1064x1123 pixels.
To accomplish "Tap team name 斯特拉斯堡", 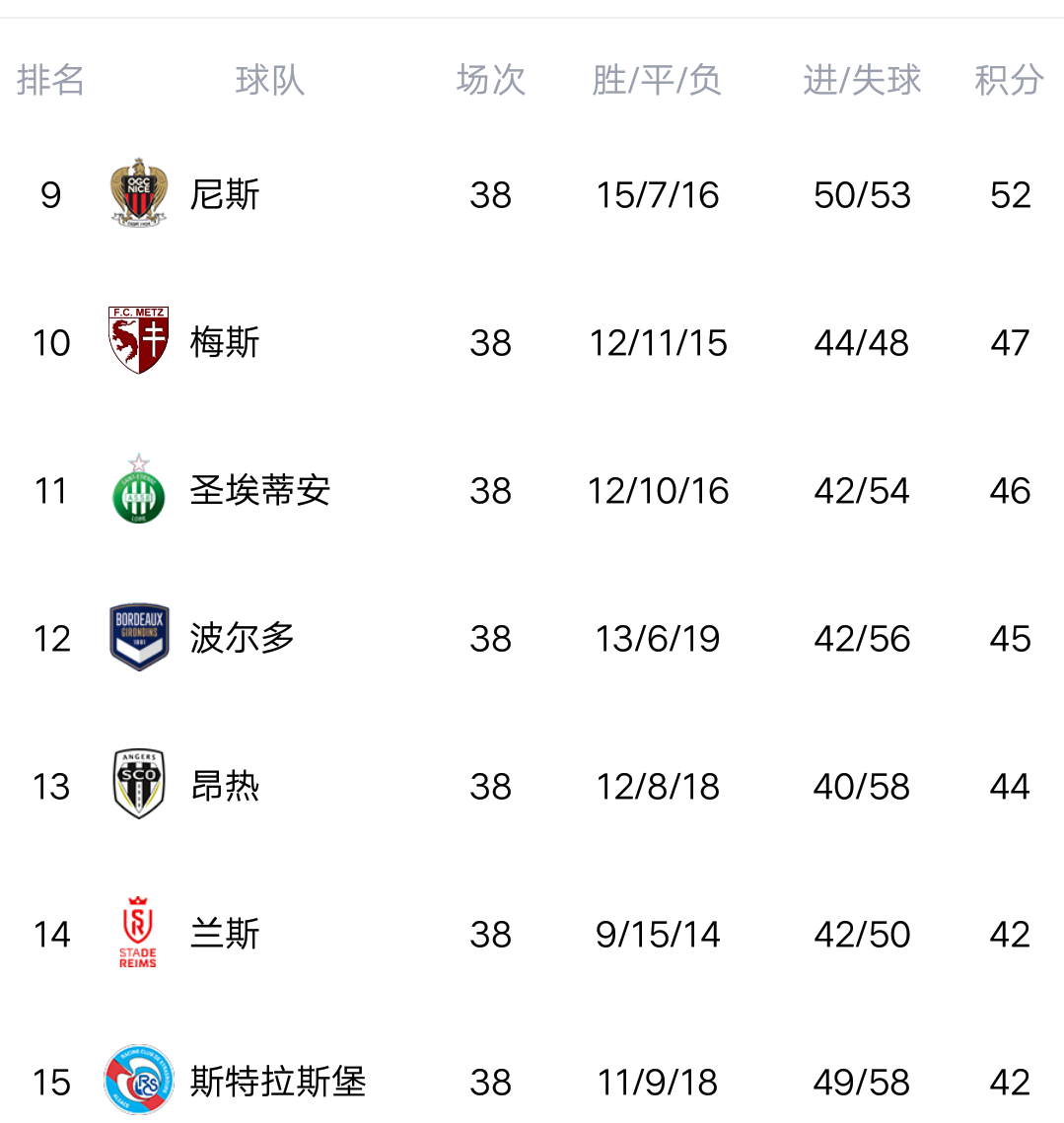I will coord(278,1082).
